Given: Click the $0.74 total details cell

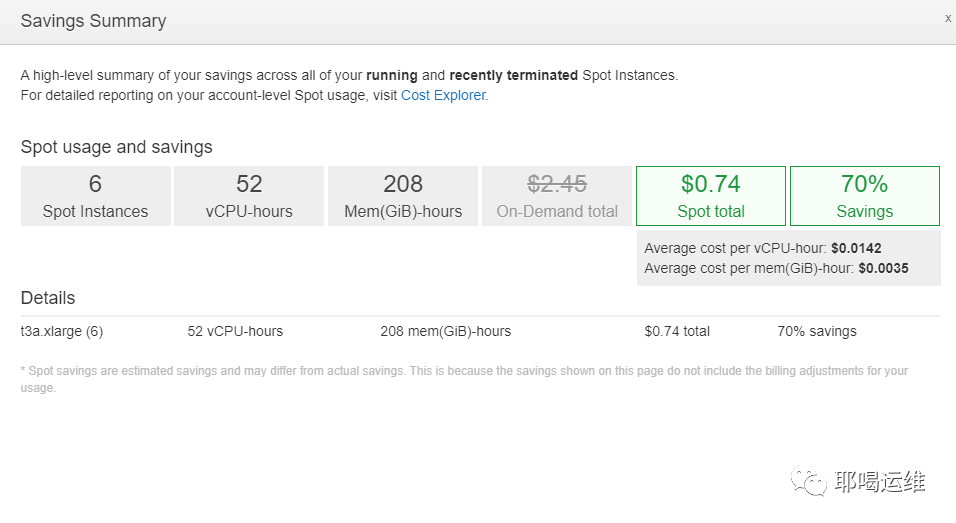Looking at the screenshot, I should (677, 332).
